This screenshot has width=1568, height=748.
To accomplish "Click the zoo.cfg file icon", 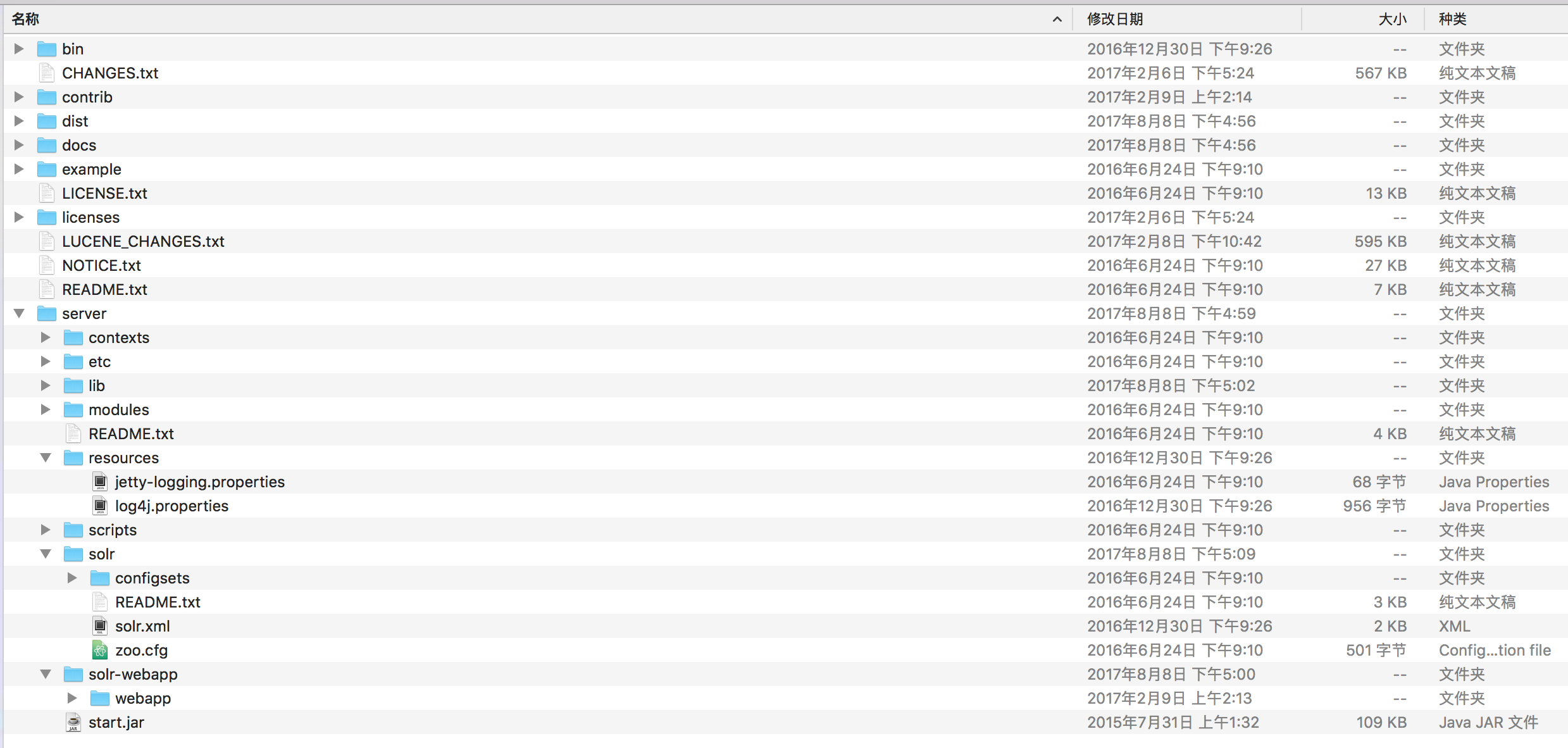I will point(100,650).
